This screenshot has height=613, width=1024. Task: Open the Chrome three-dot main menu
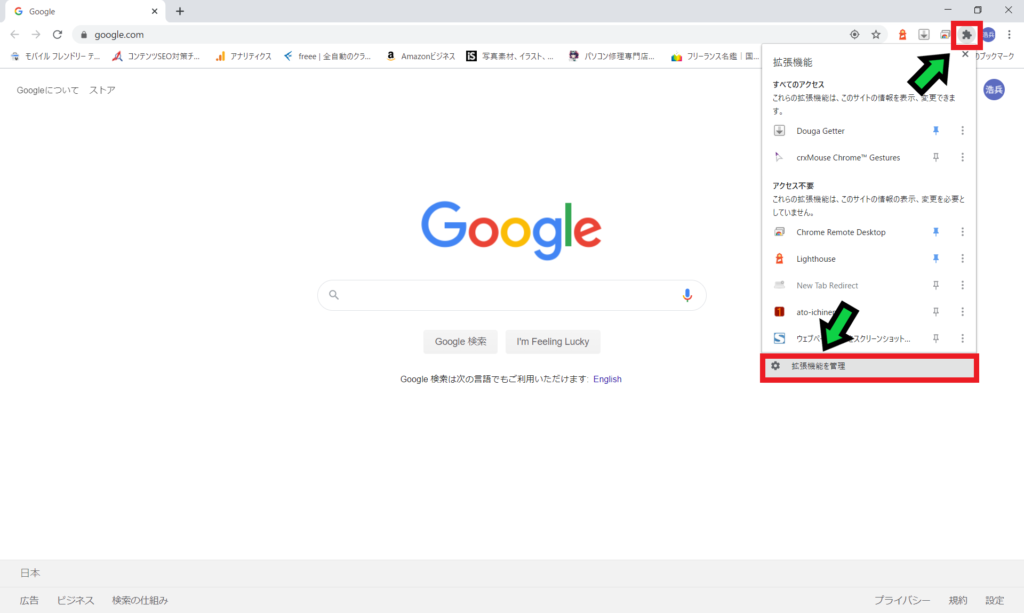pyautogui.click(x=1009, y=34)
